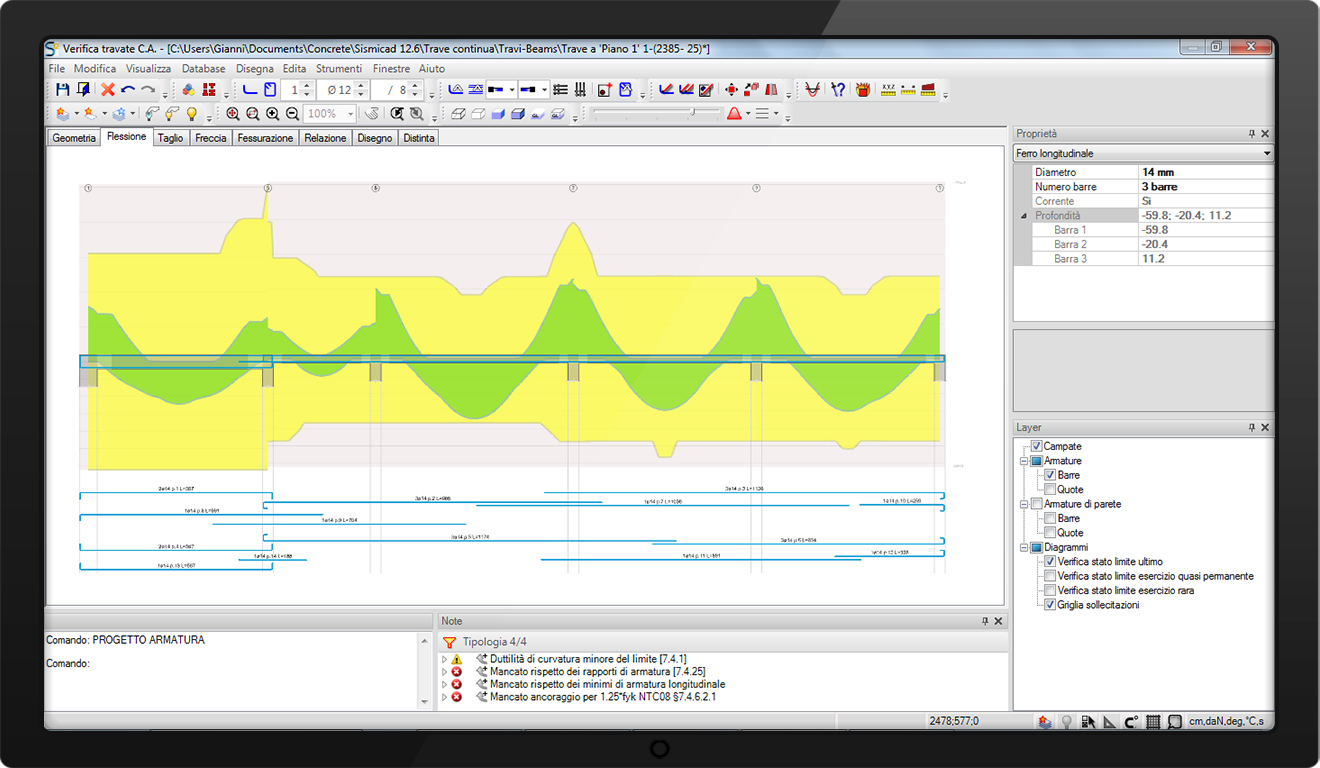Screen dimensions: 1320x768
Task: Enable Verifica stato limite esercizio rara
Action: [1049, 591]
